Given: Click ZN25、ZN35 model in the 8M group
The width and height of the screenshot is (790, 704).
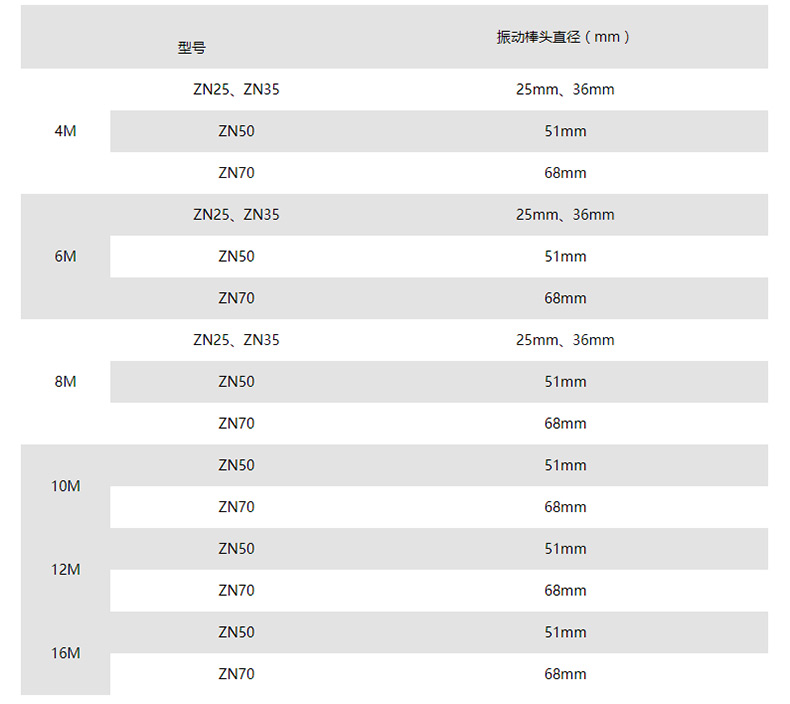Looking at the screenshot, I should (x=236, y=340).
